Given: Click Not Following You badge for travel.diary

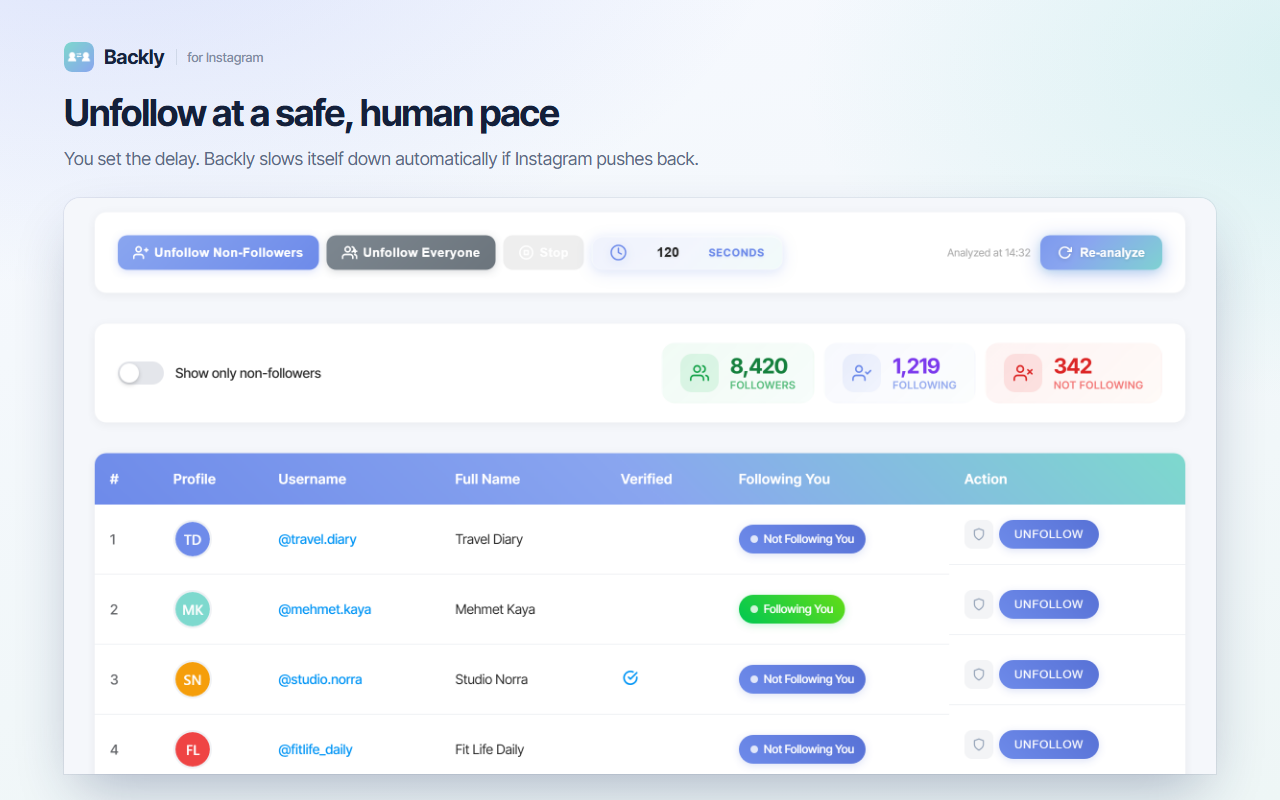Looking at the screenshot, I should click(x=802, y=539).
